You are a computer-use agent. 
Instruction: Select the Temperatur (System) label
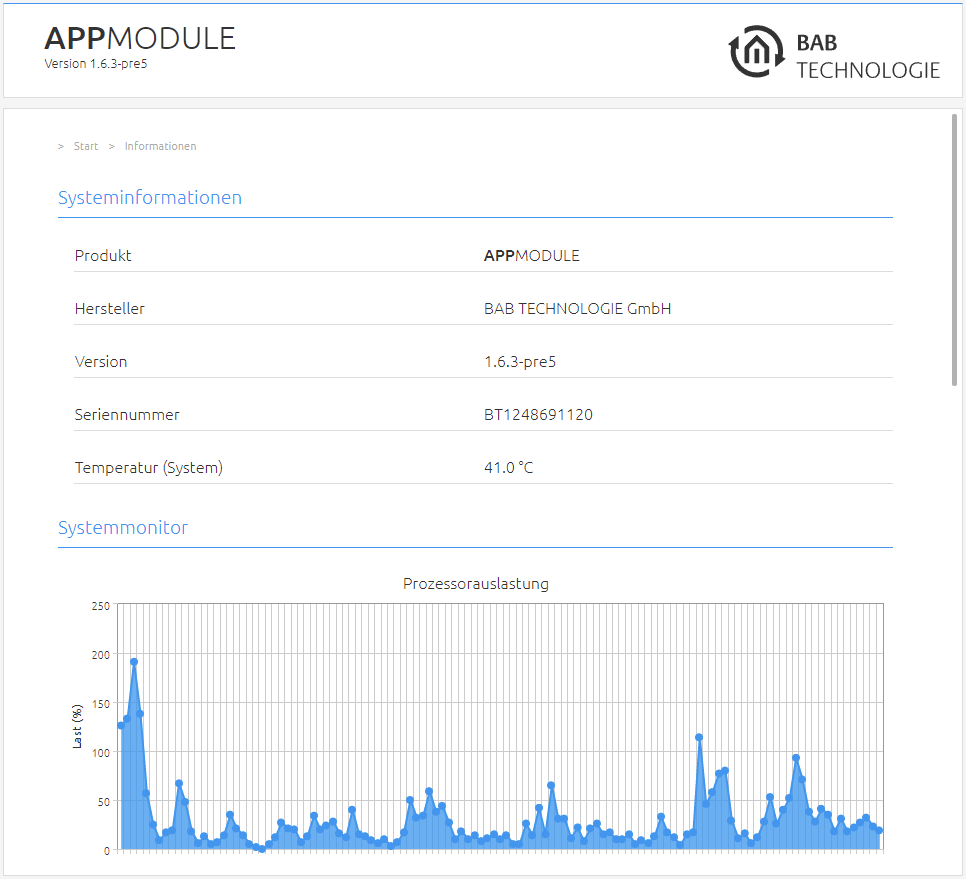pyautogui.click(x=148, y=468)
